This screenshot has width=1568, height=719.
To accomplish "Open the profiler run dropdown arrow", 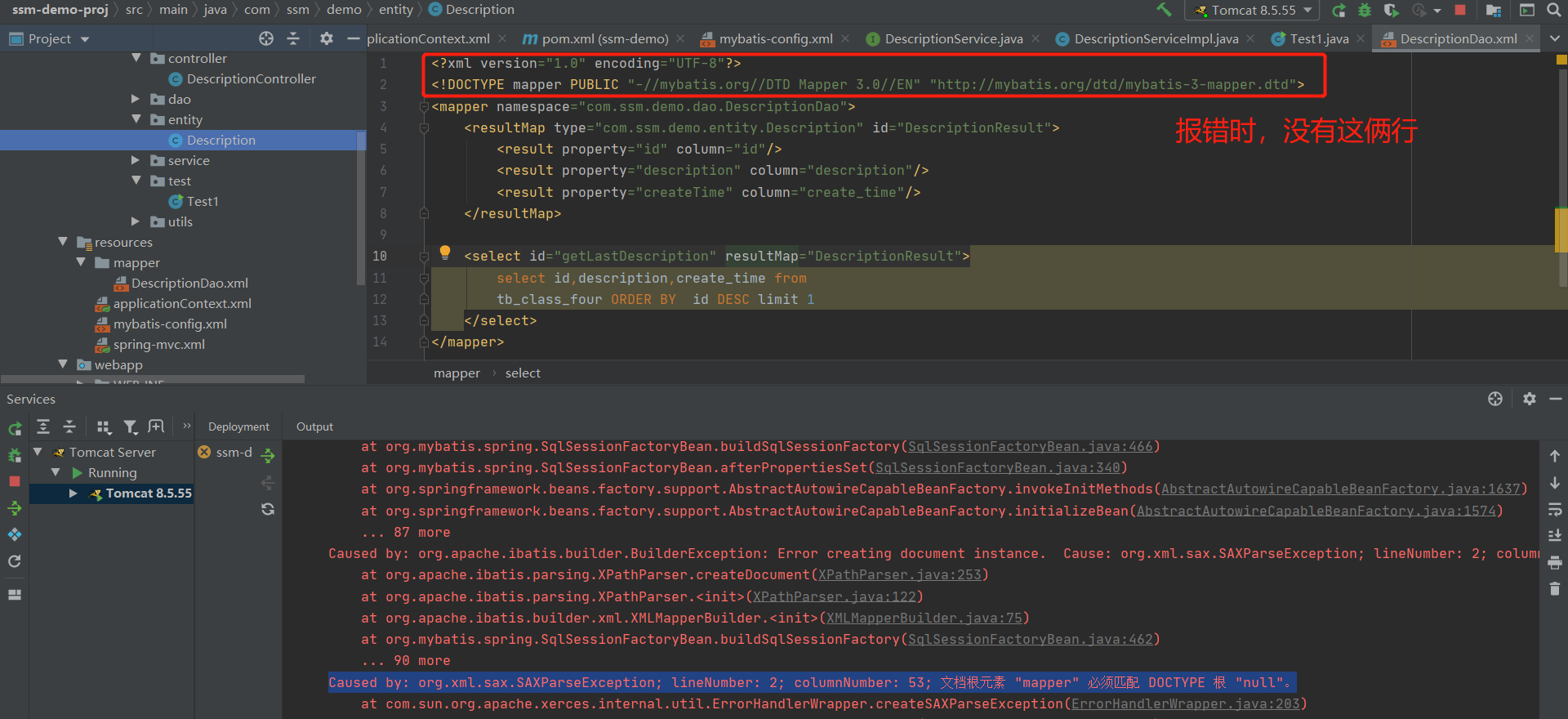I will 1437,11.
